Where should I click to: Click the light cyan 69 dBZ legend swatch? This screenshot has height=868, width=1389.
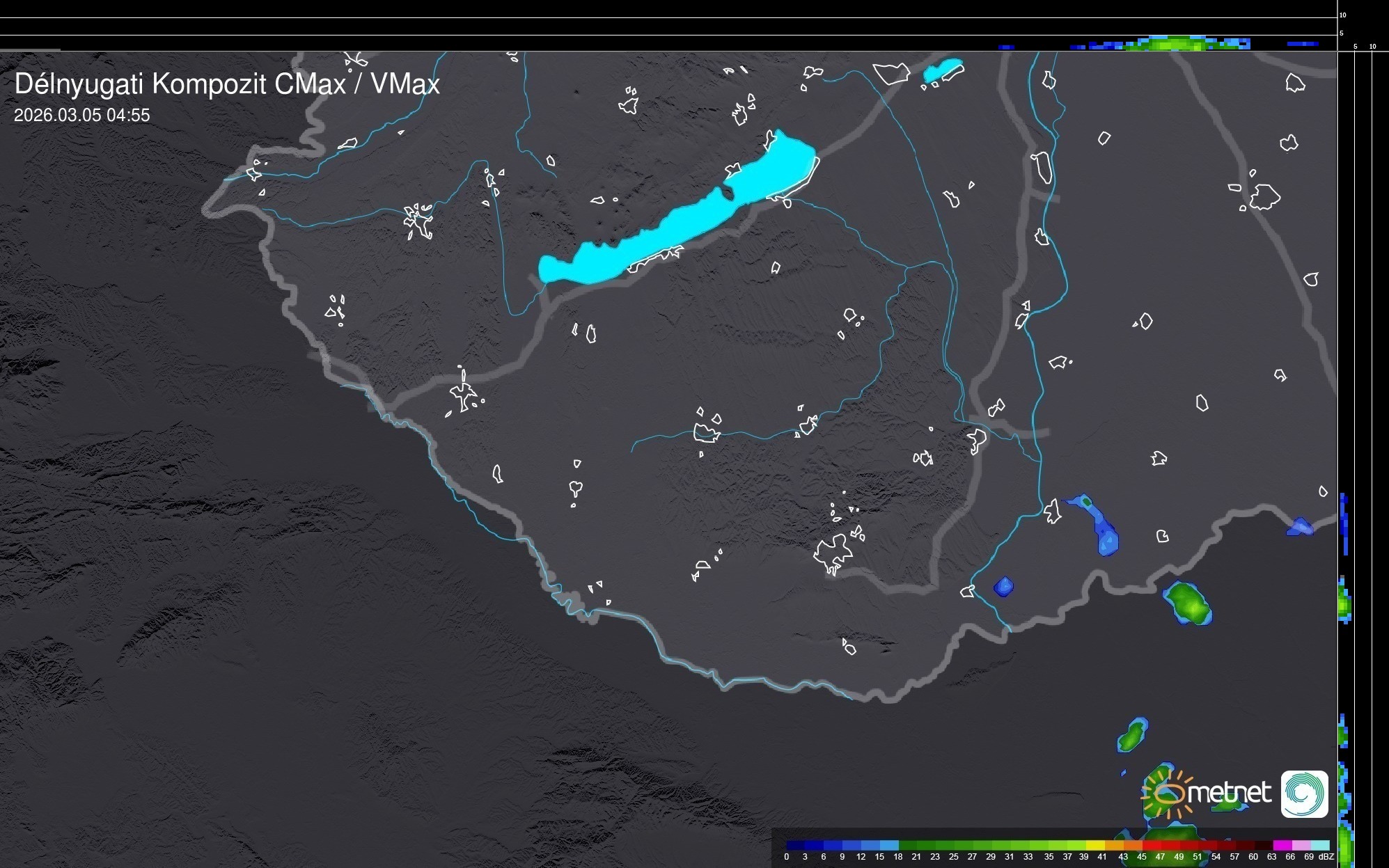[x=1319, y=845]
